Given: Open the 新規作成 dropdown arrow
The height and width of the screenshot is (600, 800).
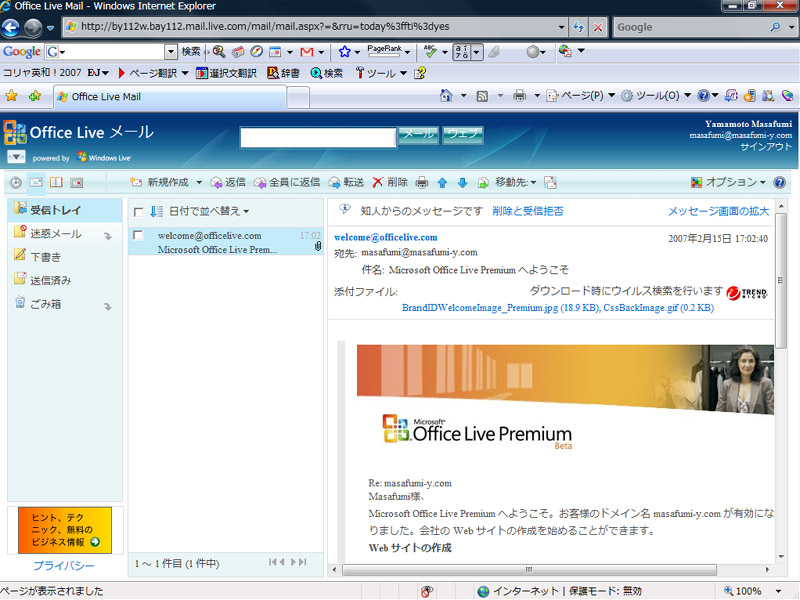Looking at the screenshot, I should (x=199, y=183).
